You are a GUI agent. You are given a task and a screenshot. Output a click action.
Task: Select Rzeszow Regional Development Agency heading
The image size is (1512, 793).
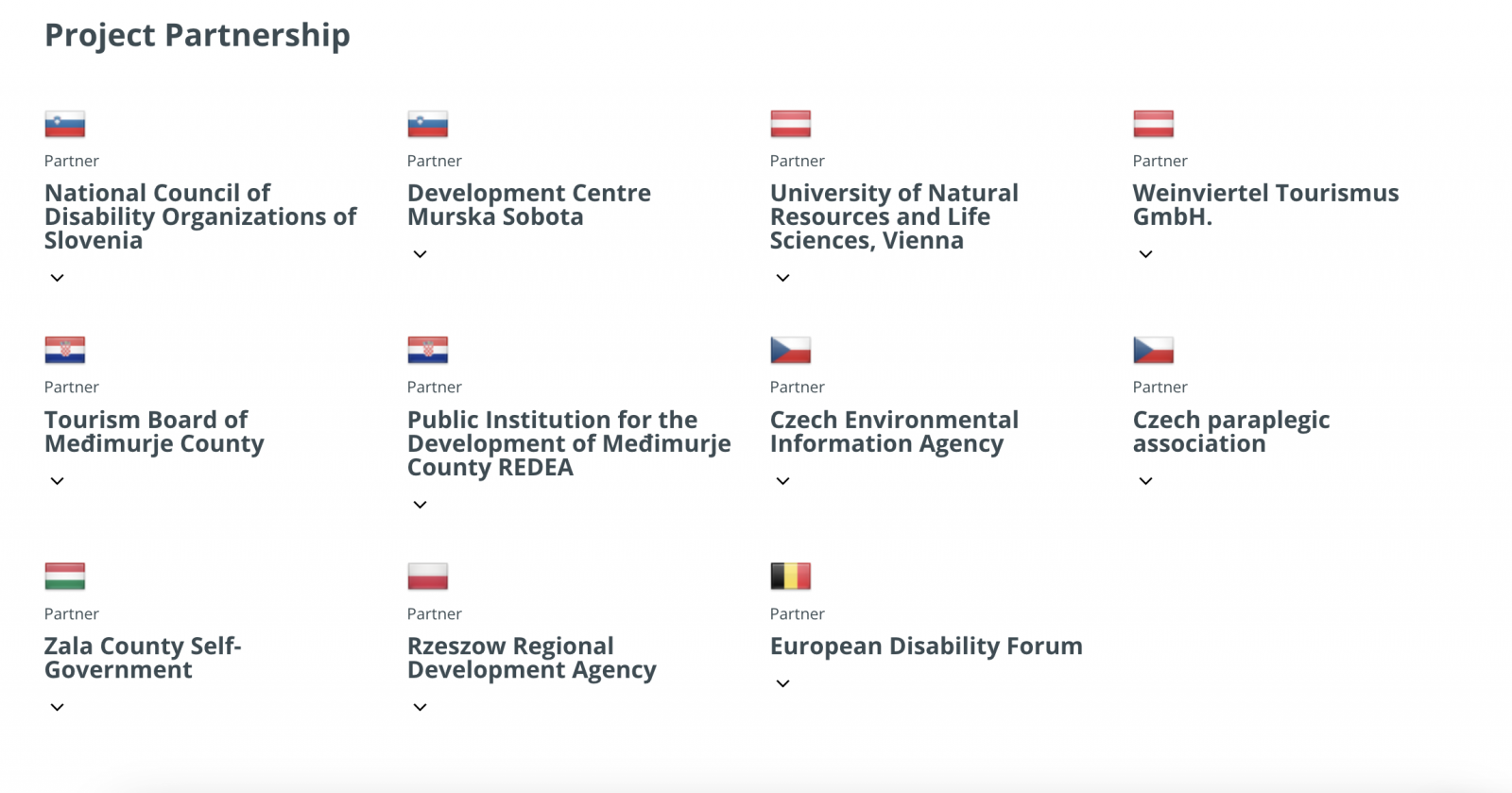pyautogui.click(x=531, y=658)
